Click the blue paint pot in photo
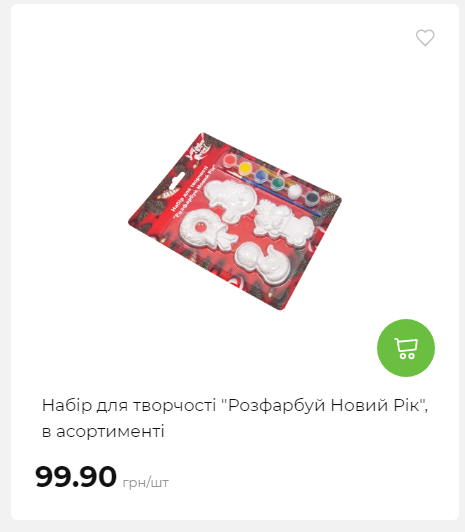 coord(260,176)
